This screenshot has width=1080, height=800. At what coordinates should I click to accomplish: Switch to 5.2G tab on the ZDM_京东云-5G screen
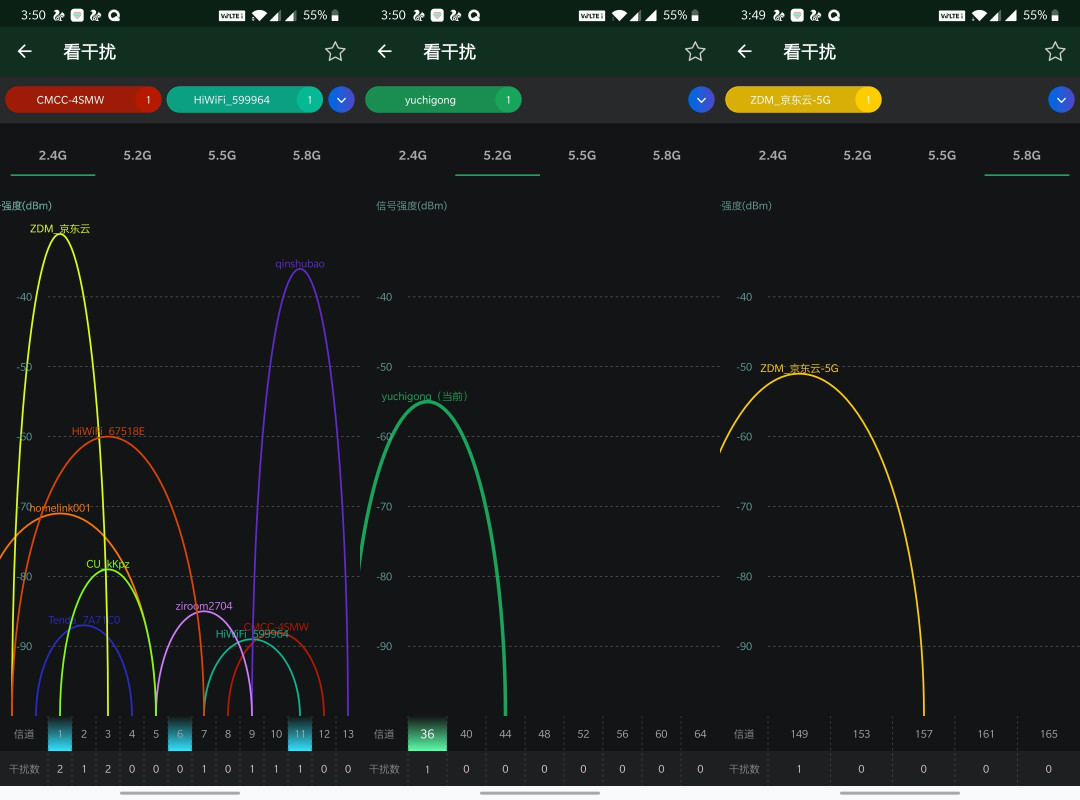858,156
